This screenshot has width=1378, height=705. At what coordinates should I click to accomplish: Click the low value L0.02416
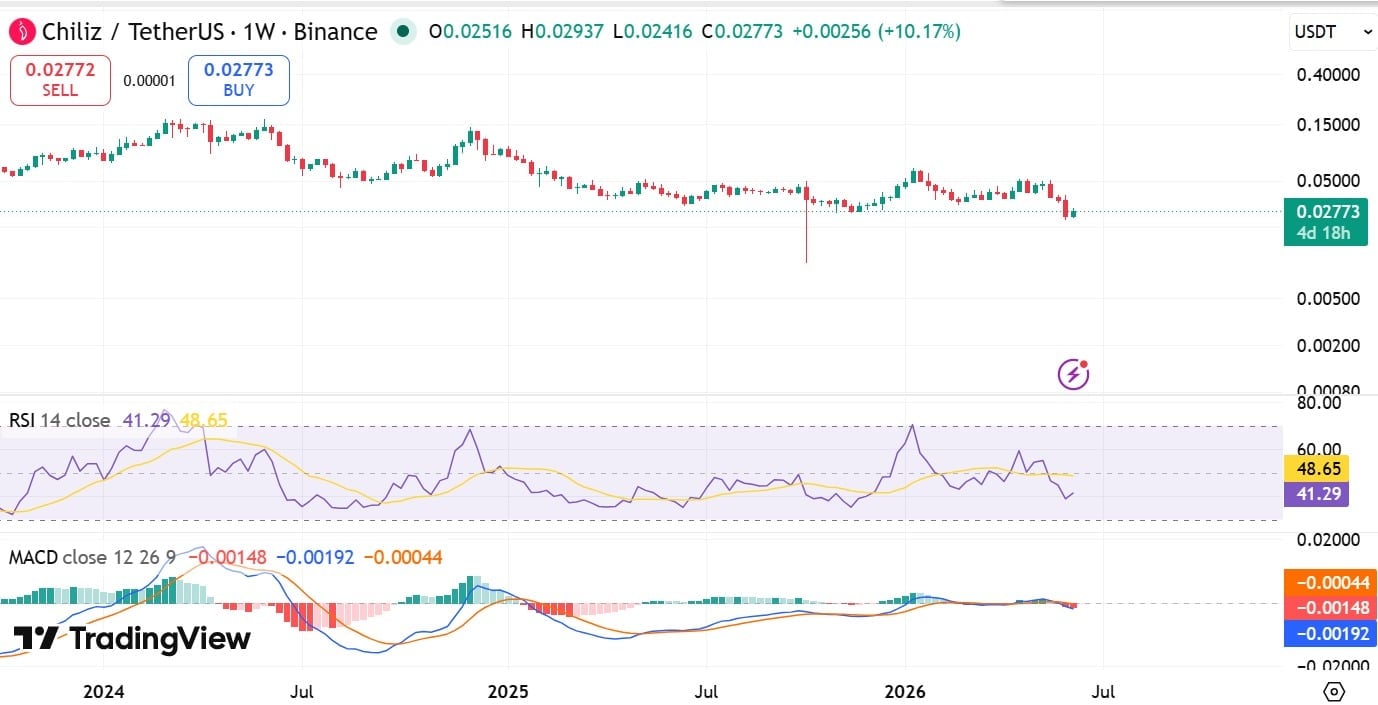pos(654,32)
